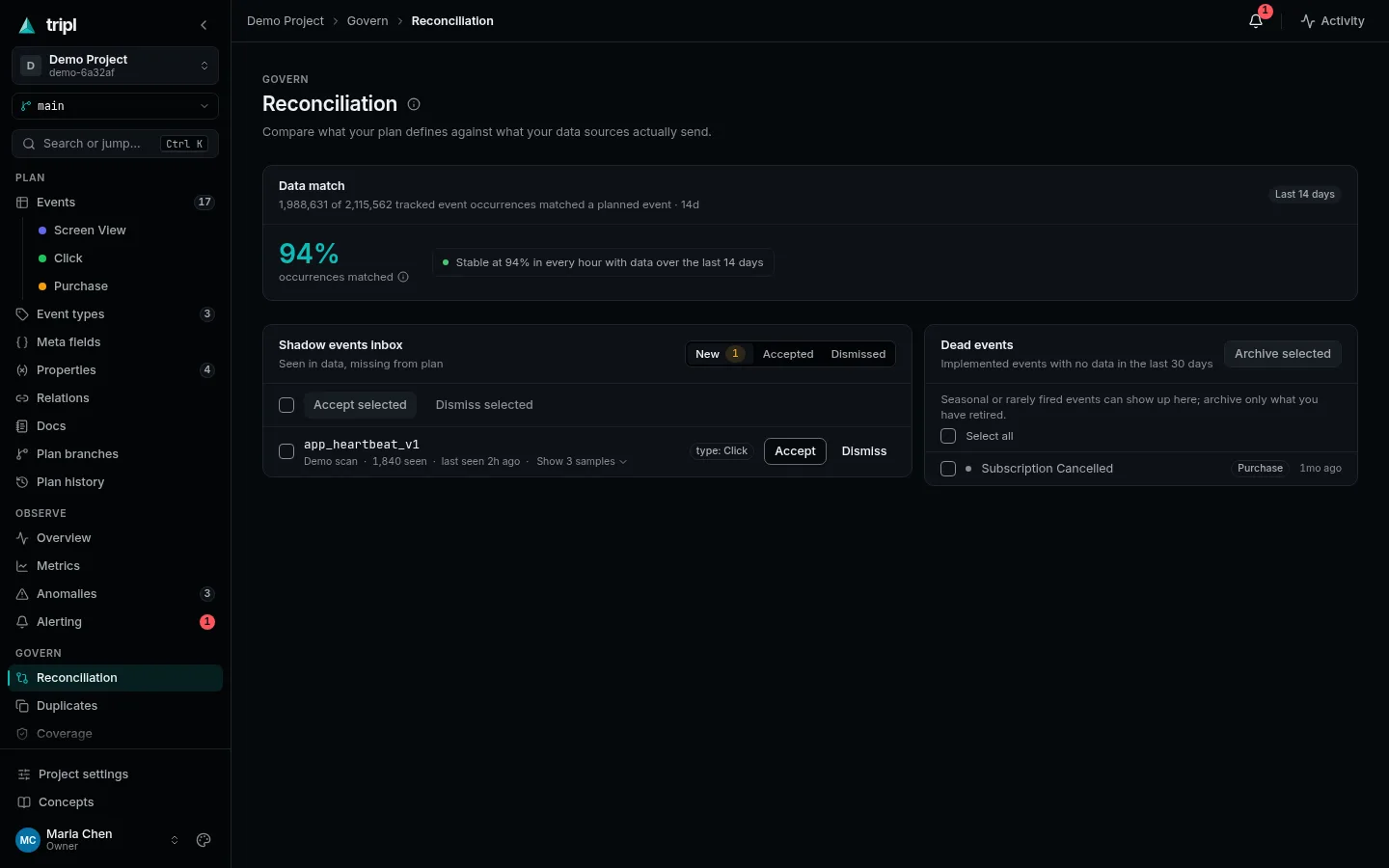The width and height of the screenshot is (1389, 868).
Task: Open Concepts in the sidebar
Action: point(115,802)
